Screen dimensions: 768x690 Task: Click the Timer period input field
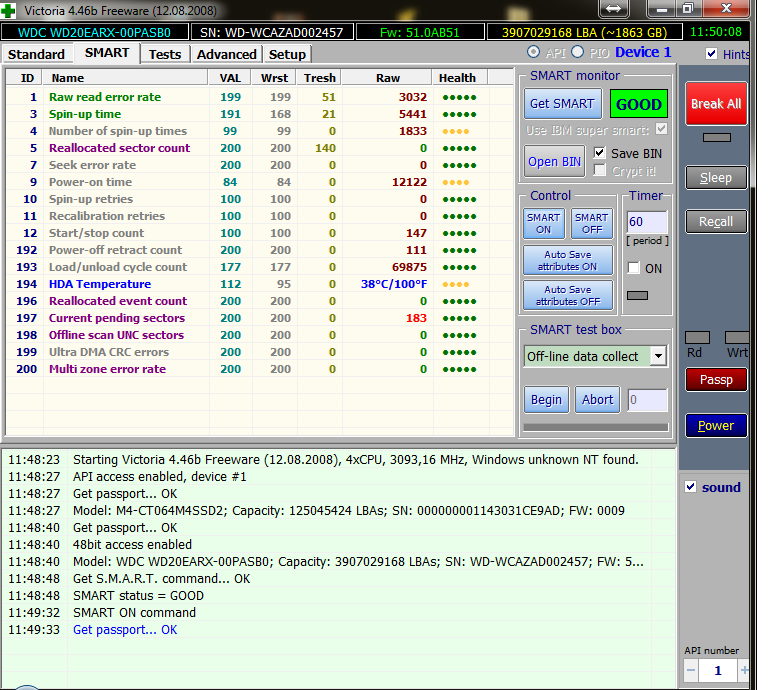[x=647, y=222]
